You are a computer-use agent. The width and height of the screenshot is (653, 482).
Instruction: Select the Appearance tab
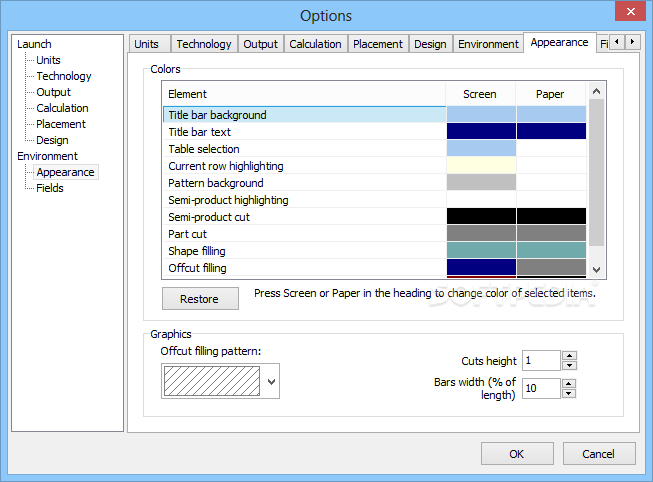(x=559, y=42)
